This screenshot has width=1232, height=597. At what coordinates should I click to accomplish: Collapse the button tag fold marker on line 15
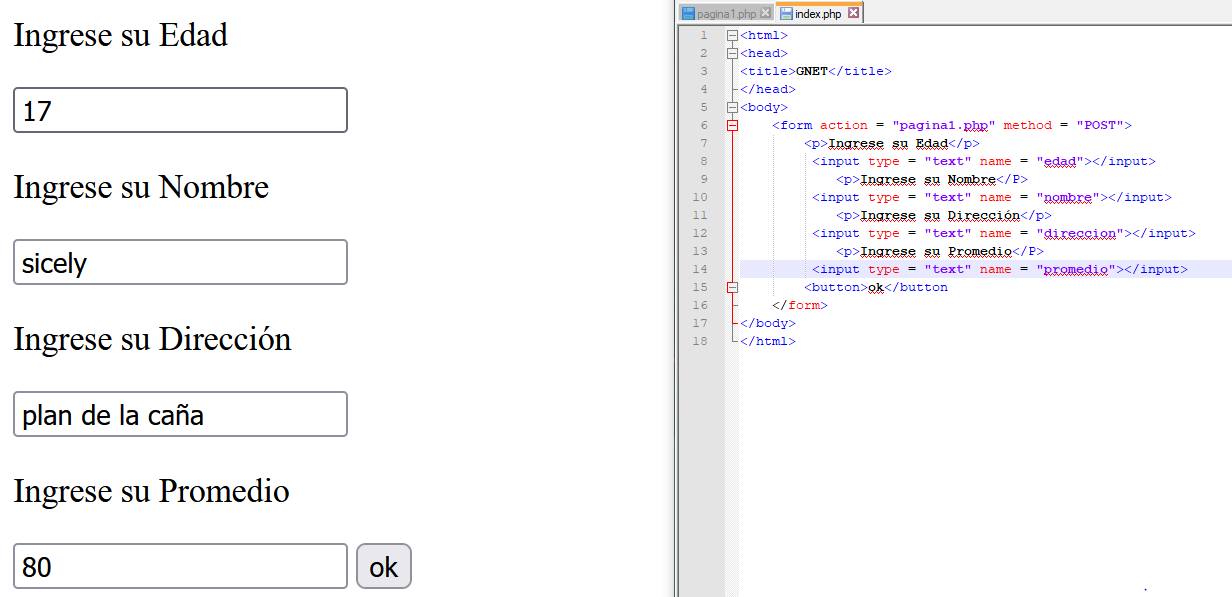(x=732, y=287)
